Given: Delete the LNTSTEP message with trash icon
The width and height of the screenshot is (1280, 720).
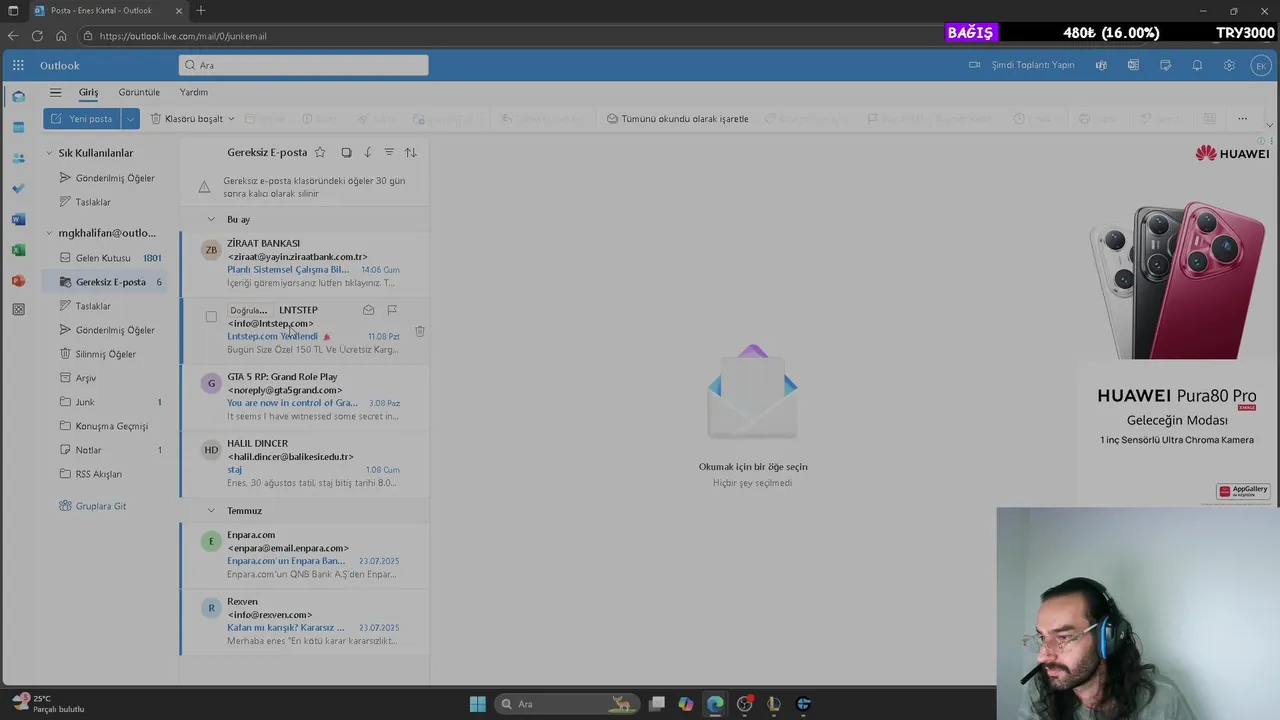Looking at the screenshot, I should [420, 331].
